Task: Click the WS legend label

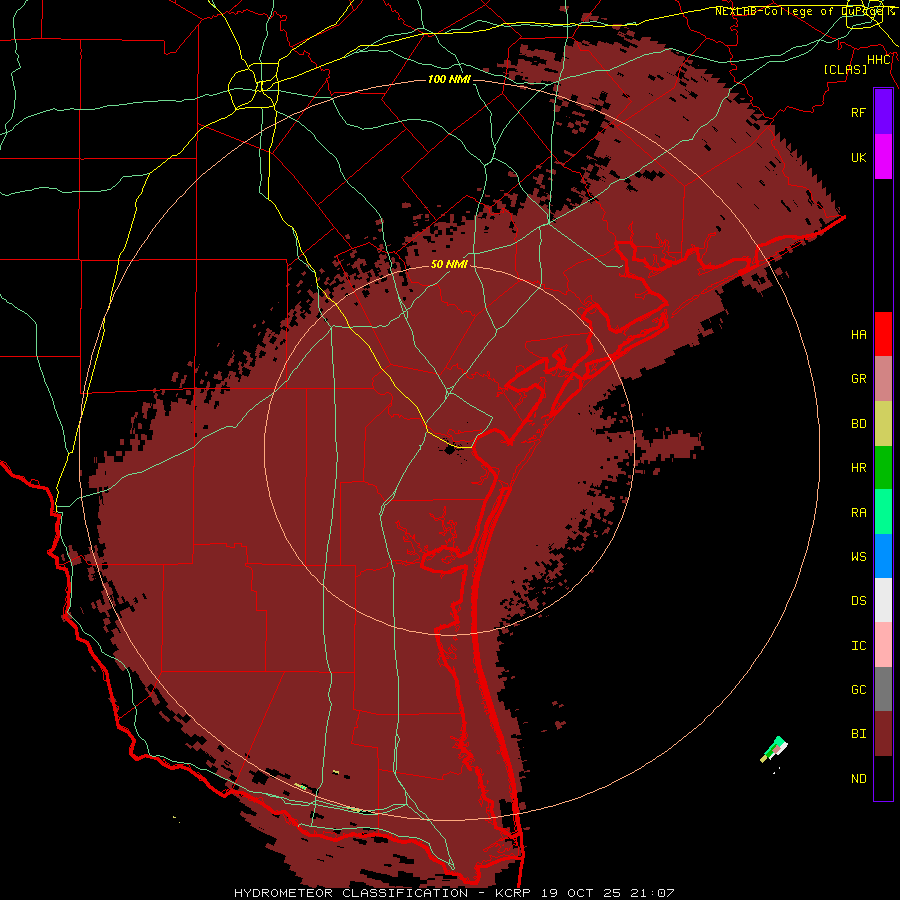Action: coord(859,556)
